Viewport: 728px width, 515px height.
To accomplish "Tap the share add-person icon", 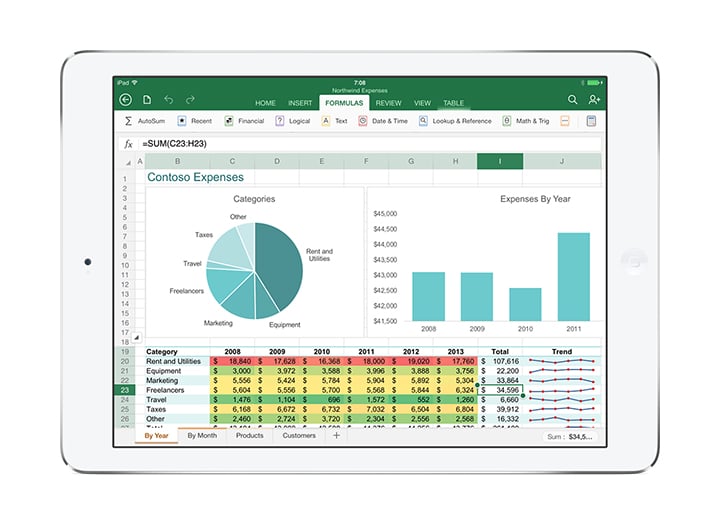I will pos(594,99).
